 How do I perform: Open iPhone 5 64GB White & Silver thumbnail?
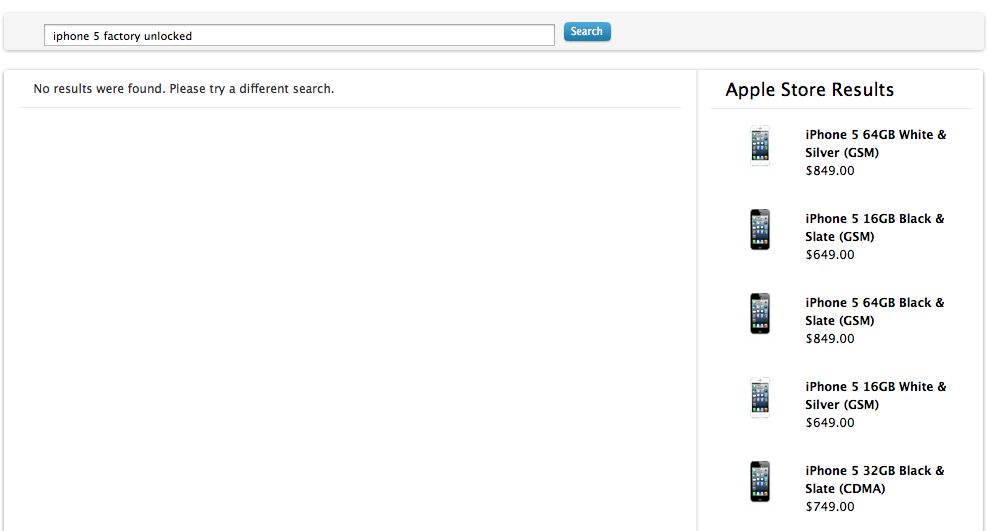(x=760, y=146)
